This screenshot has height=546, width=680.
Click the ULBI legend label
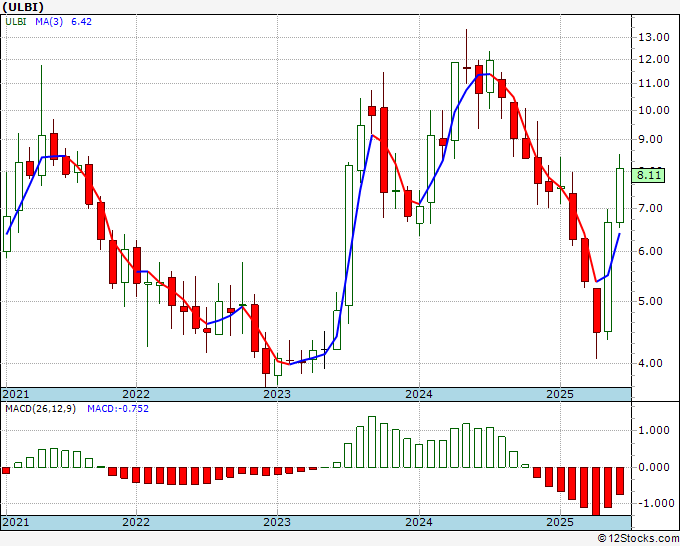pos(16,22)
